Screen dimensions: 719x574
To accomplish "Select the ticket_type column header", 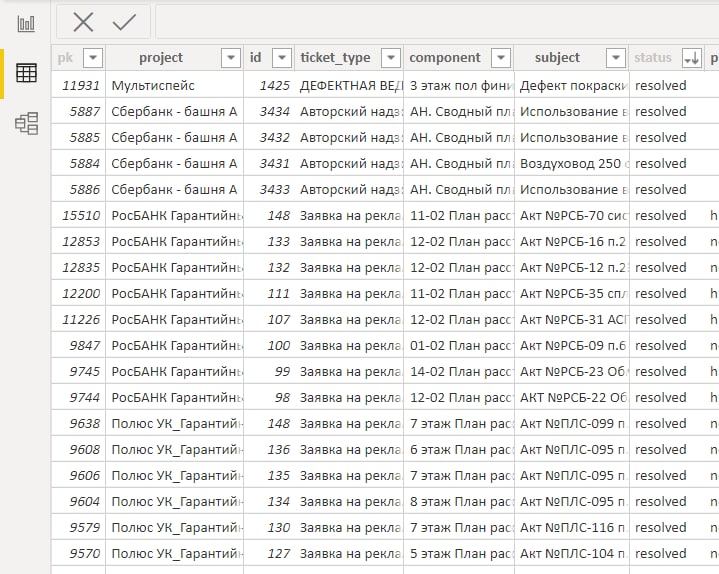I will click(x=336, y=58).
